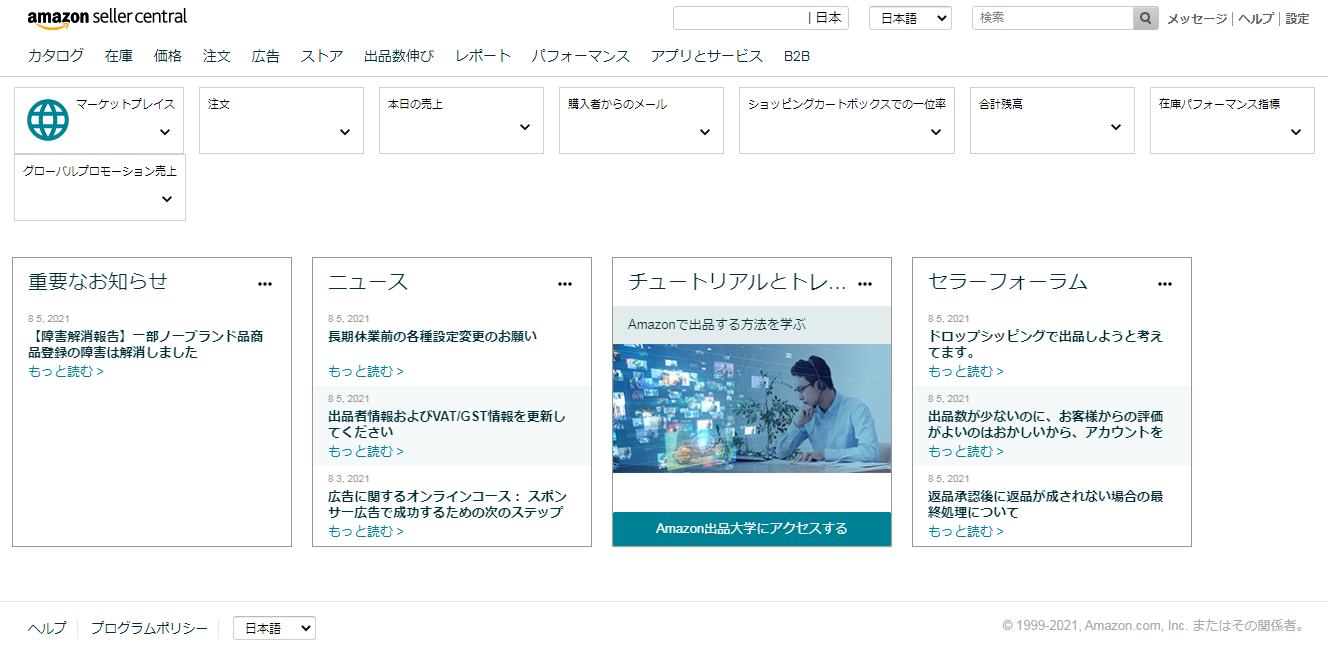This screenshot has width=1328, height=649.
Task: Click the 重要なお知らせ card title
Action: click(98, 282)
